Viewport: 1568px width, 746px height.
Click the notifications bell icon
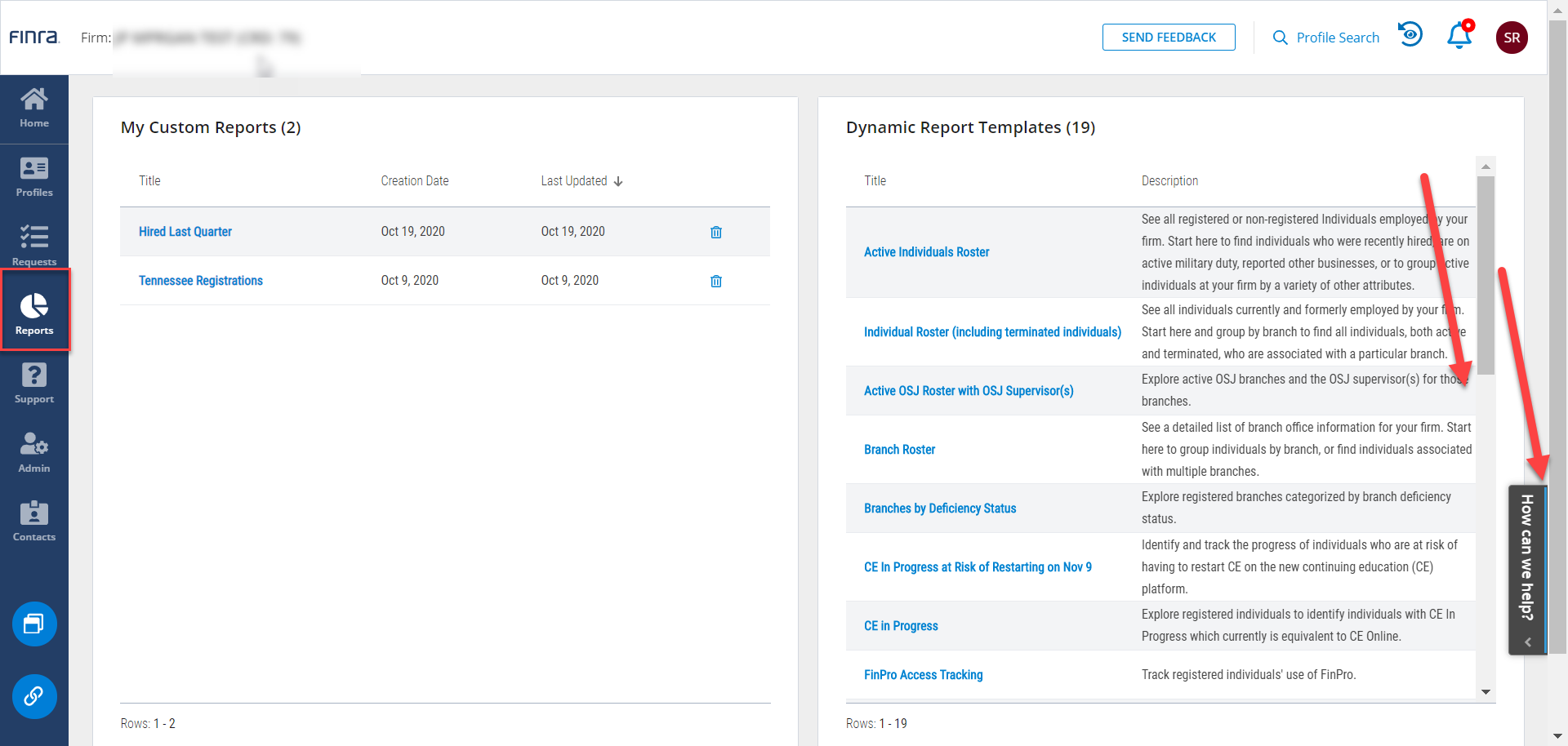click(1459, 37)
